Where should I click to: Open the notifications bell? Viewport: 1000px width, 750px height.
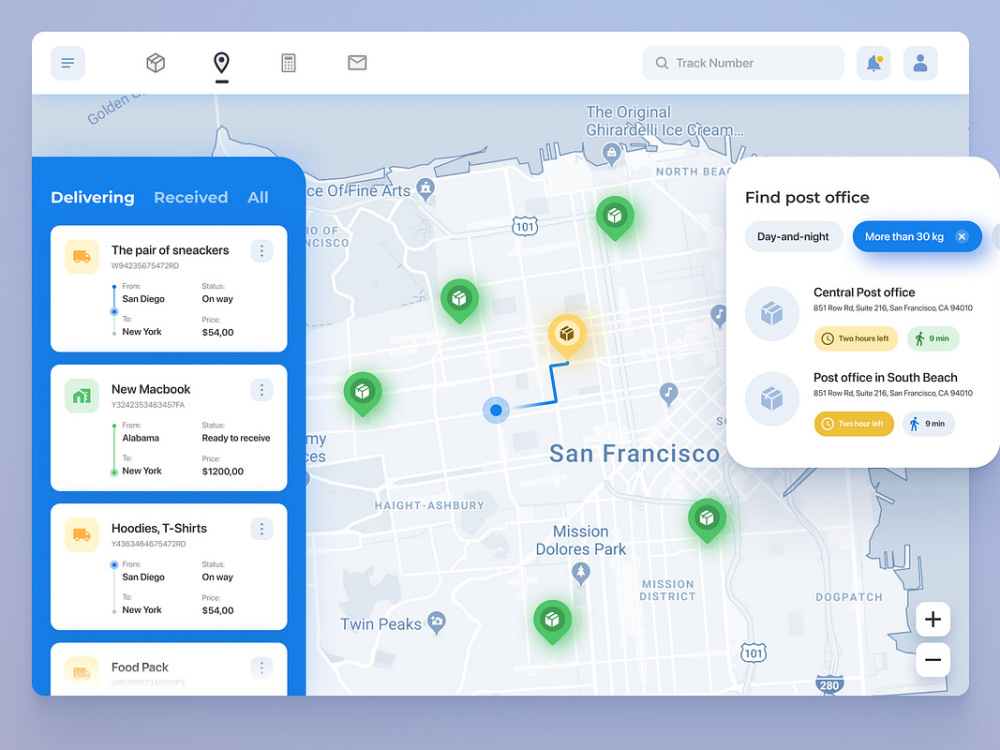pos(874,62)
